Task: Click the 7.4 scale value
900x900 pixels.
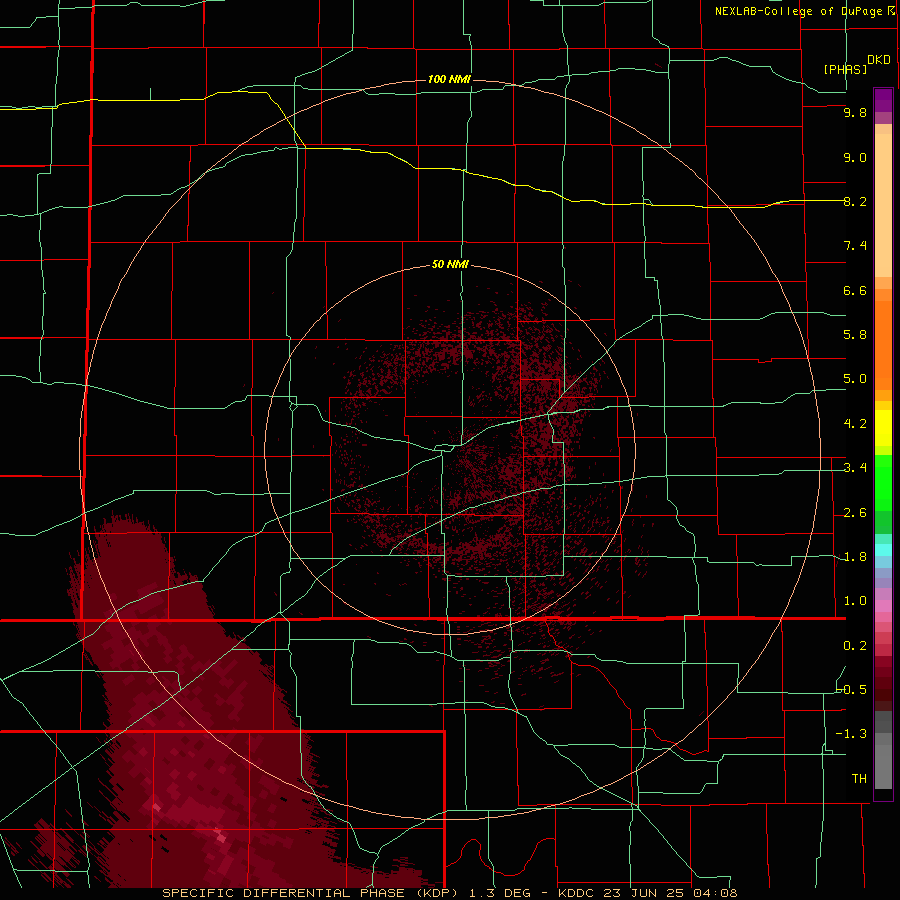Action: click(x=855, y=246)
